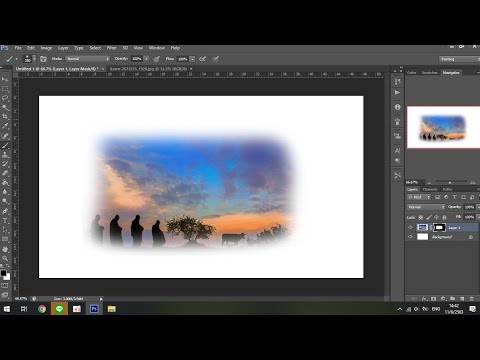Screen dimensions: 480x360
Task: Open the Filter menu
Action: (x=112, y=48)
